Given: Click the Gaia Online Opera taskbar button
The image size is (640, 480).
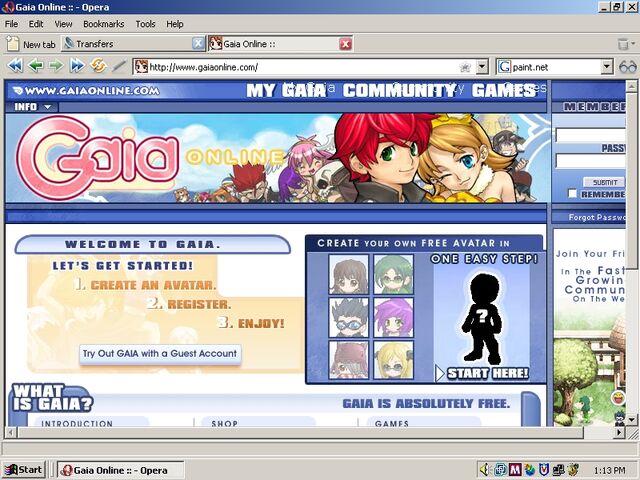Looking at the screenshot, I should click(120, 470).
